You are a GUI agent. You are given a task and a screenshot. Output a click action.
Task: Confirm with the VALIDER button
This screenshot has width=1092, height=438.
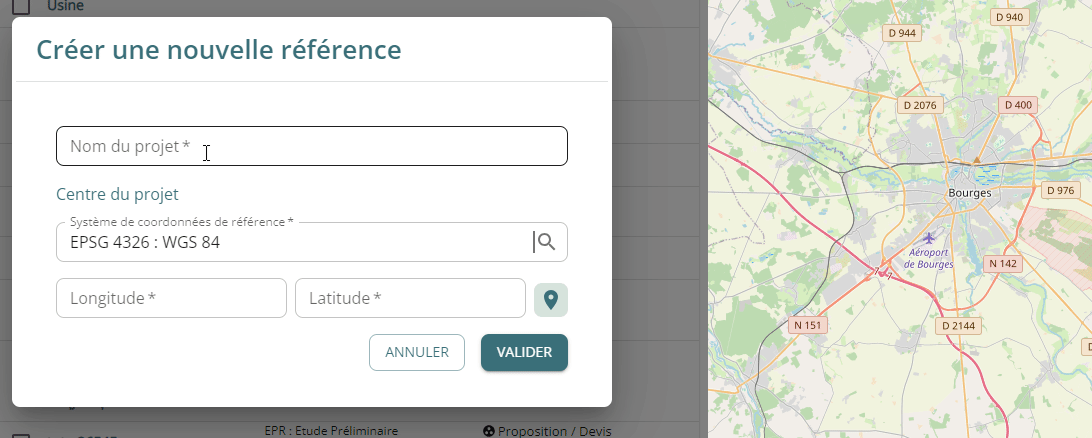point(524,352)
